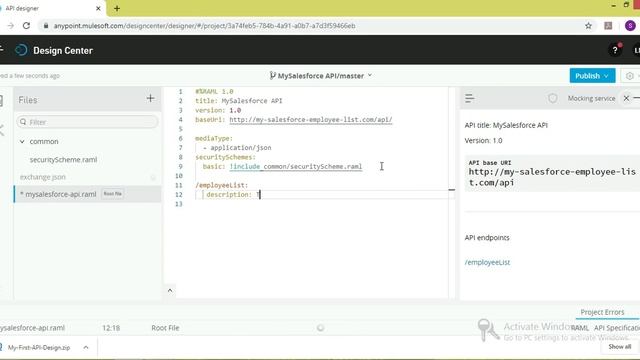Toggle the documentation panel menu icon
Screen dimensions: 640x360
[469, 98]
